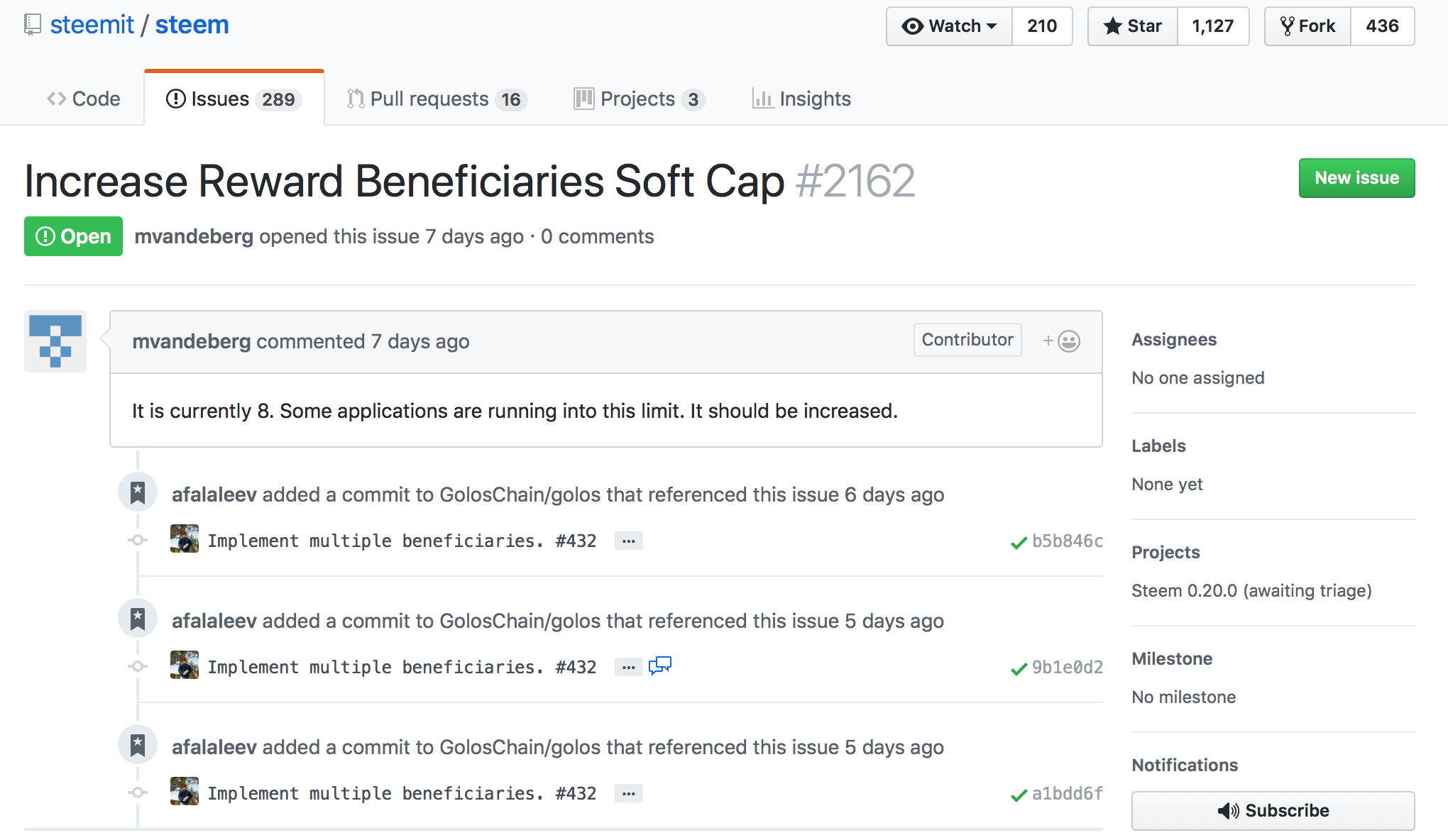Screen dimensions: 1448x840
Task: Open commit hash 9b1e0d2
Action: [1068, 667]
